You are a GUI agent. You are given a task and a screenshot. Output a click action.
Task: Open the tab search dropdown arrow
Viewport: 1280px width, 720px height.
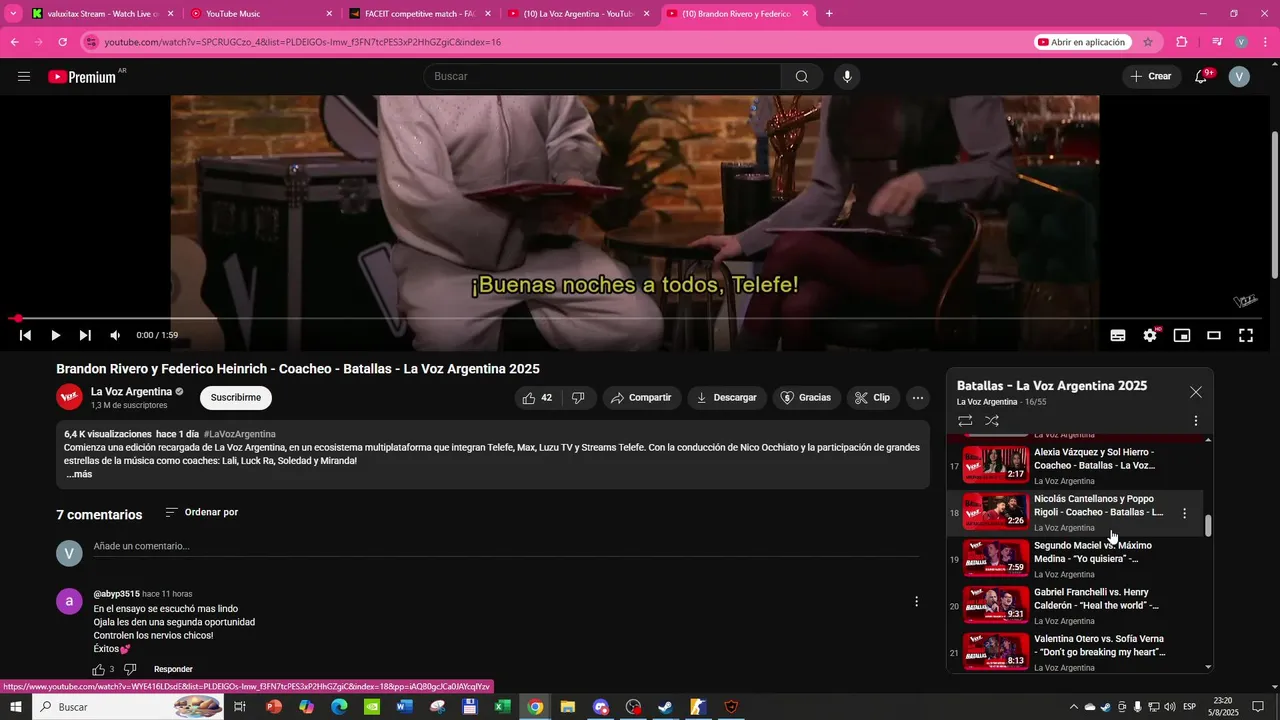coord(14,14)
